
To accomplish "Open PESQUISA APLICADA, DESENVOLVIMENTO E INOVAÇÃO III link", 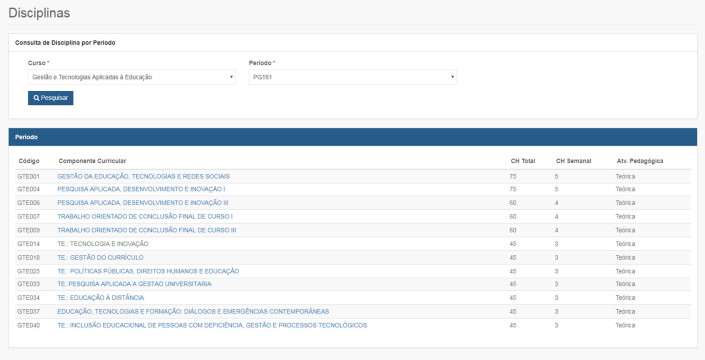I will click(143, 203).
